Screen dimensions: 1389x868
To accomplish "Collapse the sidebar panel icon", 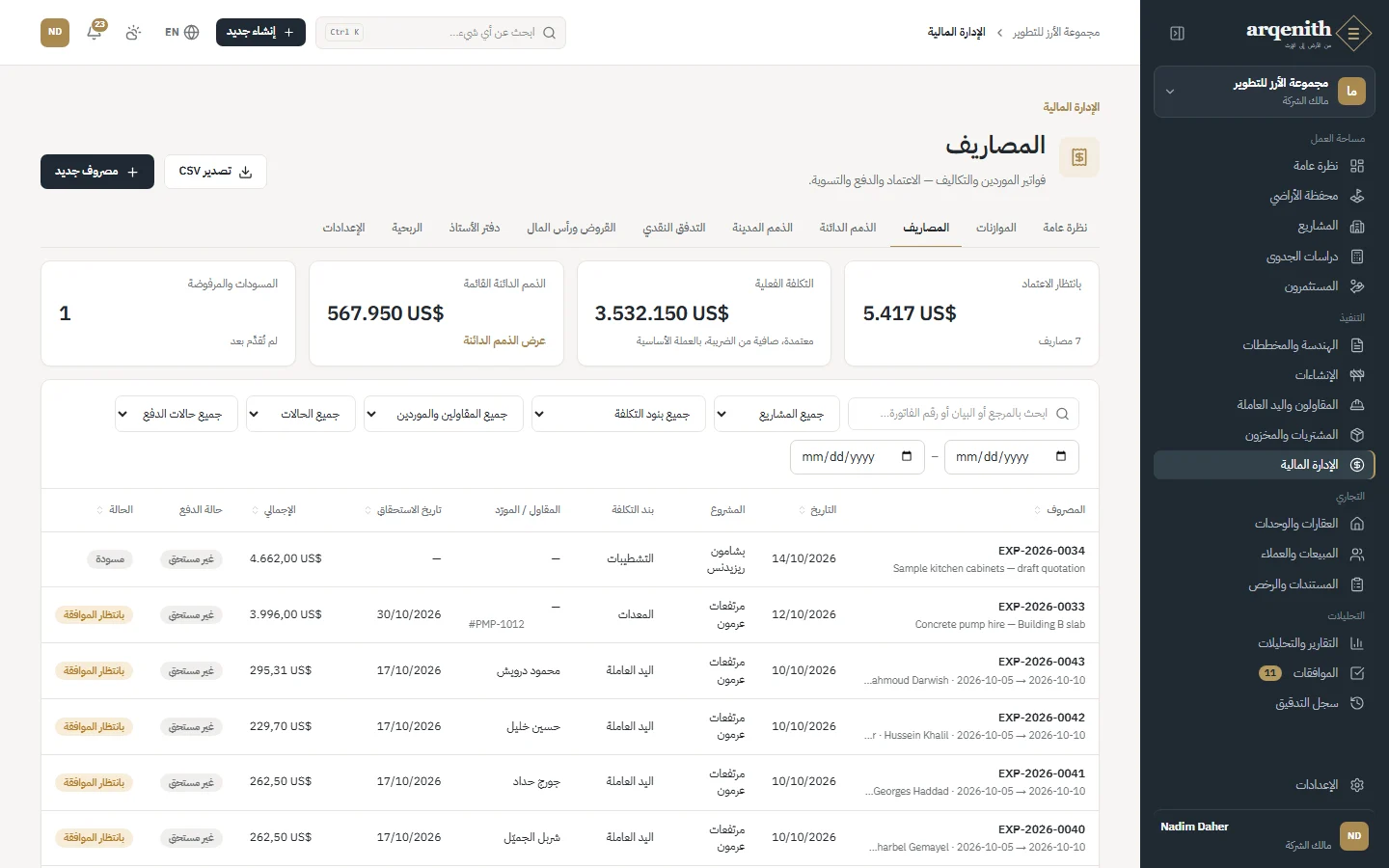I will (x=1177, y=33).
